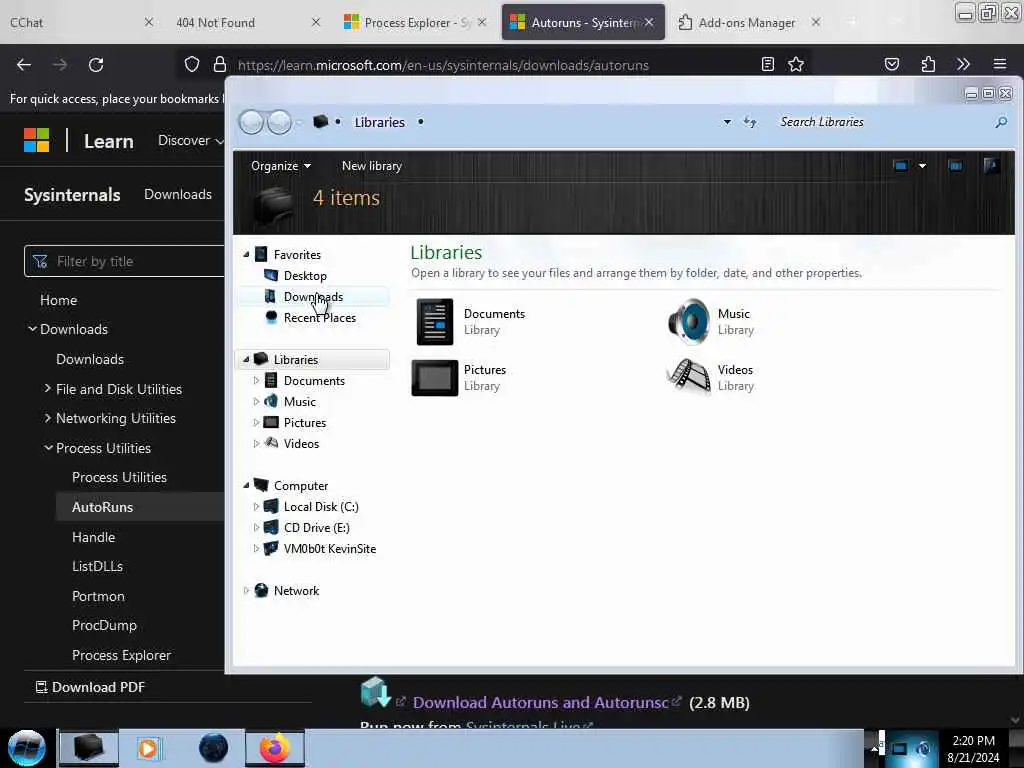Switch to the CChat browser tab
Screen dimensions: 1024x768
(x=82, y=22)
